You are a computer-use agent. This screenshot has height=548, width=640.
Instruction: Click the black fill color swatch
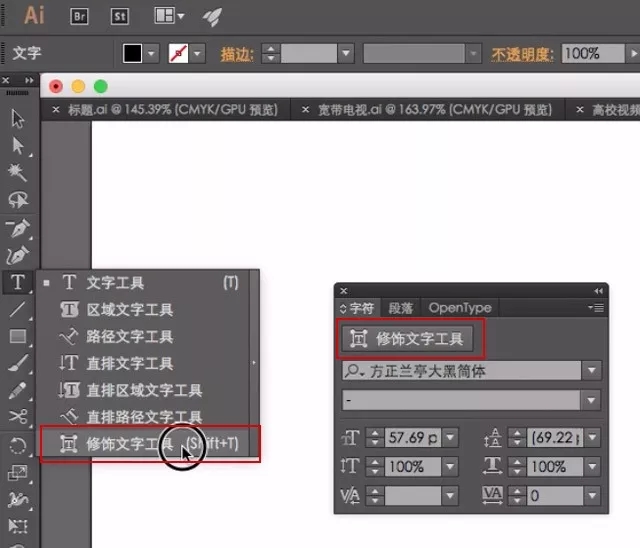tap(132, 53)
